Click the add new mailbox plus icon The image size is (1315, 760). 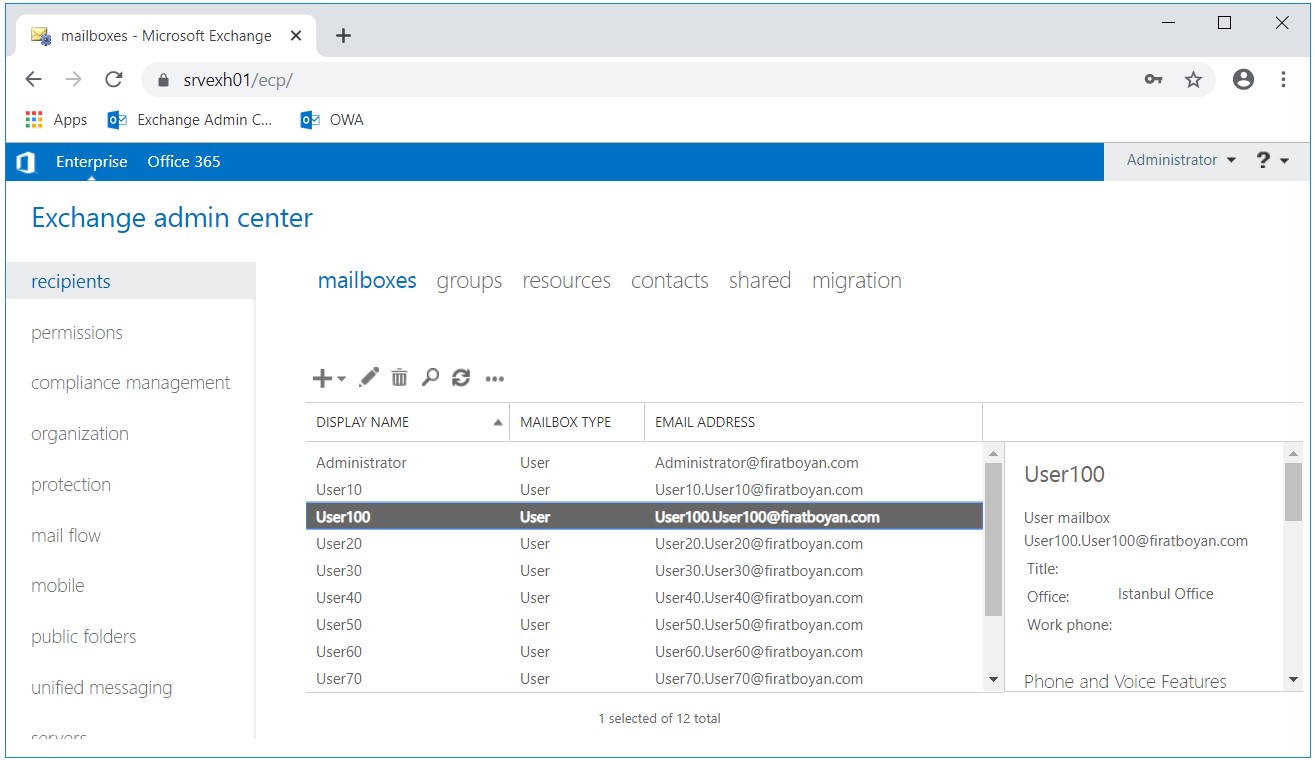322,378
